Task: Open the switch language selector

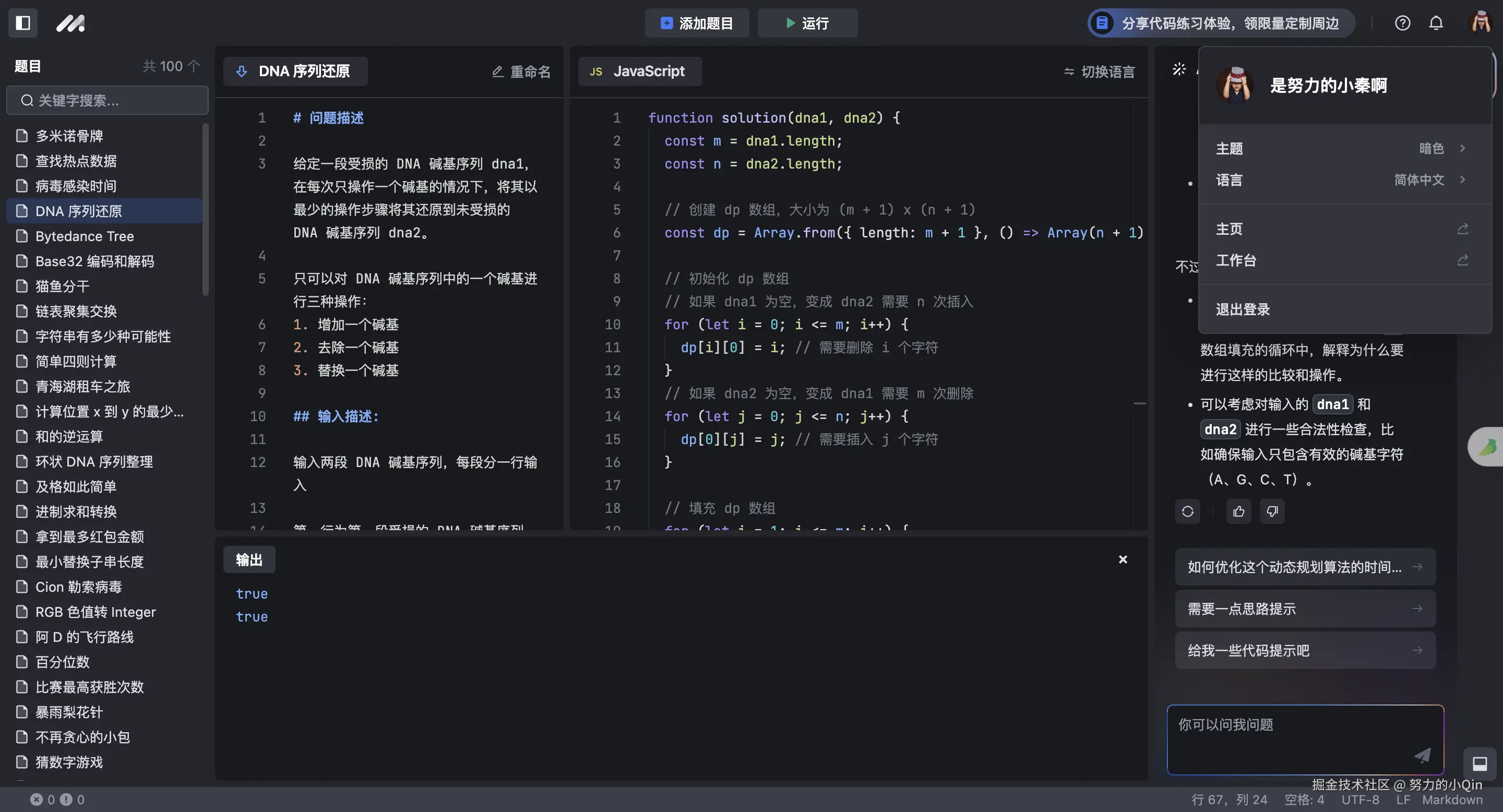Action: pos(1099,71)
